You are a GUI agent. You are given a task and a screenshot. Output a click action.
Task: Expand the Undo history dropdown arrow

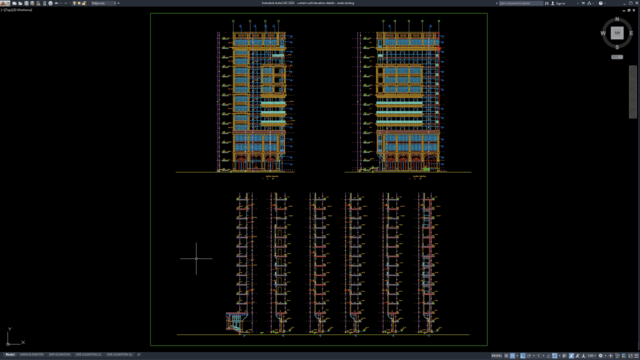(60, 3)
